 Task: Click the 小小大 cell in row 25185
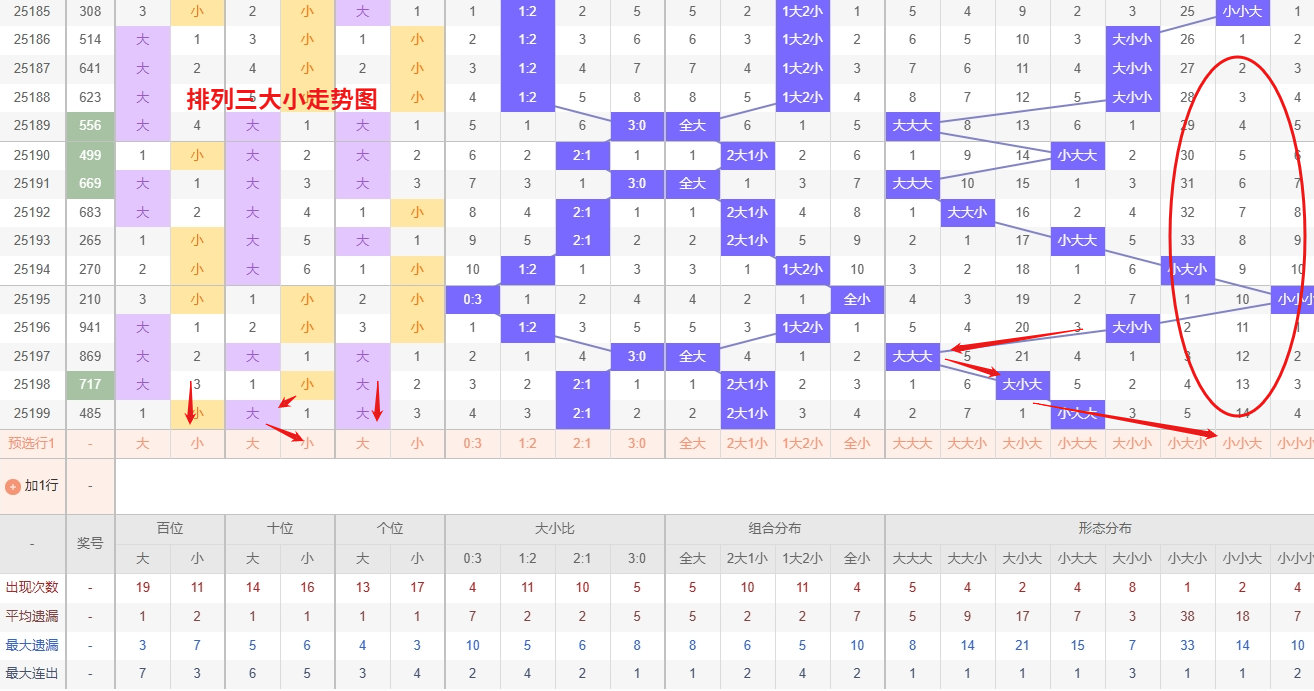pos(1242,11)
